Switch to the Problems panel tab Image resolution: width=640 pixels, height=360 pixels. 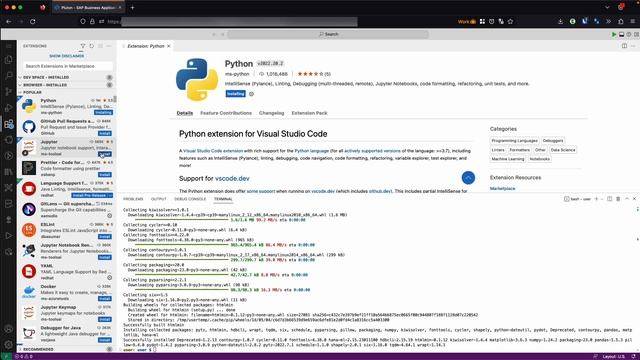click(x=133, y=199)
